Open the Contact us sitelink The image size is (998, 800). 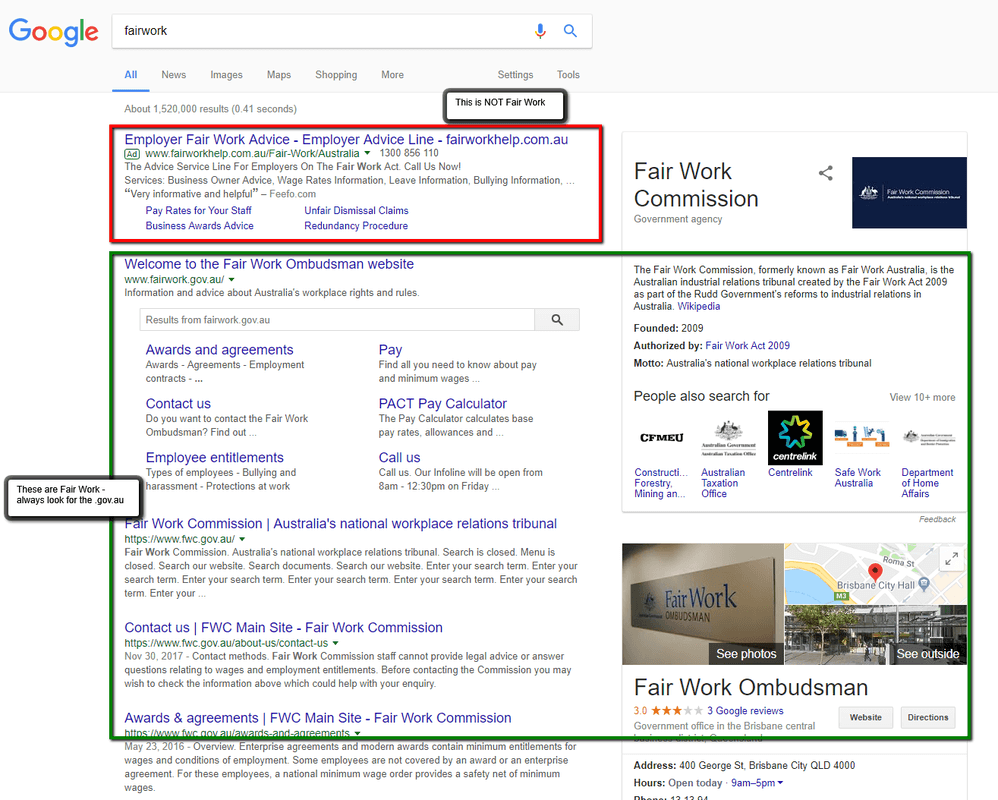[178, 404]
